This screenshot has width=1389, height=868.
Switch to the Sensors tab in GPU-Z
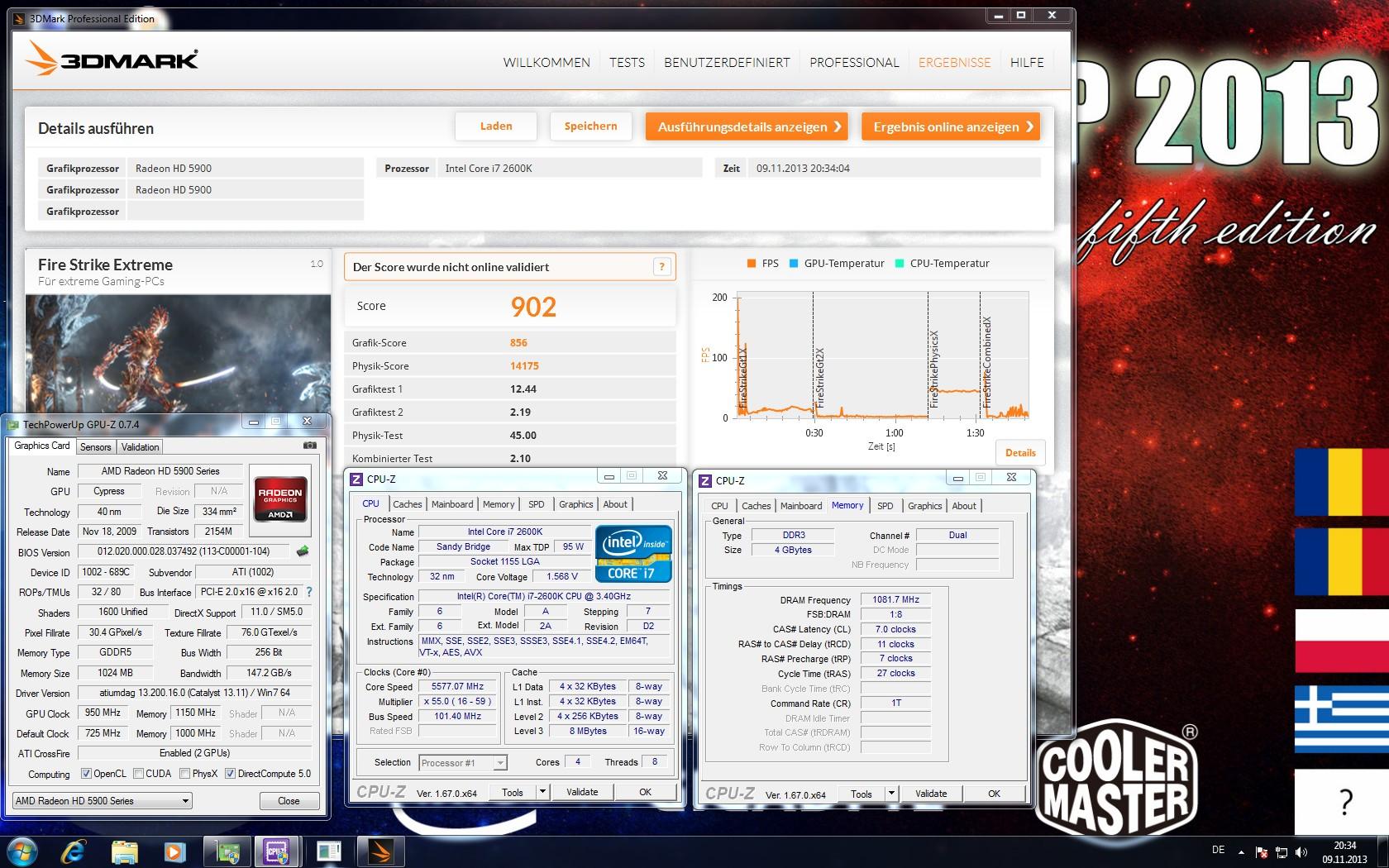[x=95, y=446]
